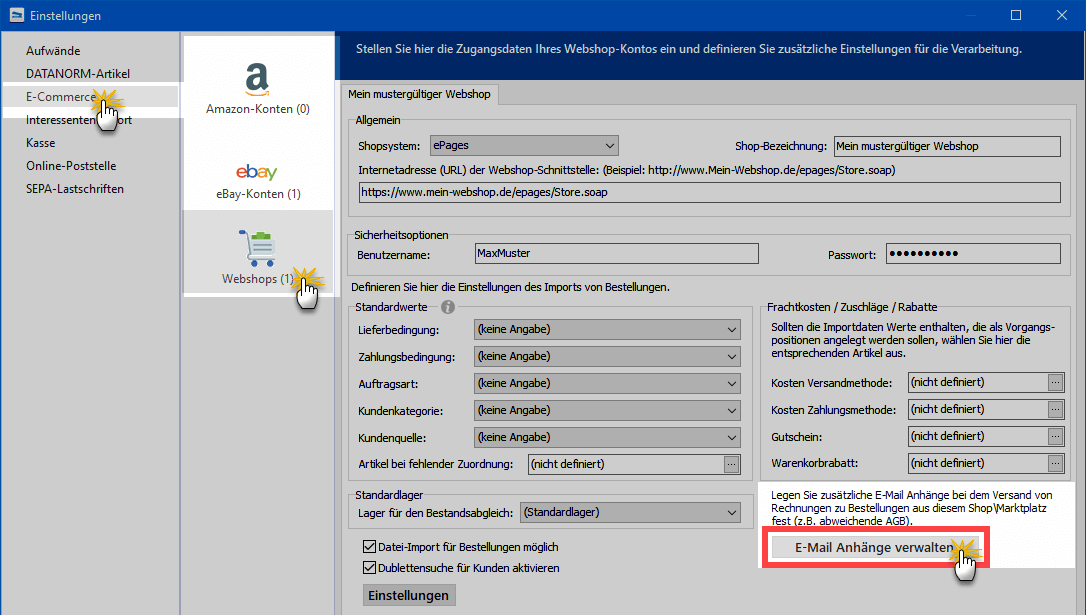Close the Einstellungen window
The width and height of the screenshot is (1086, 615).
tap(1062, 15)
